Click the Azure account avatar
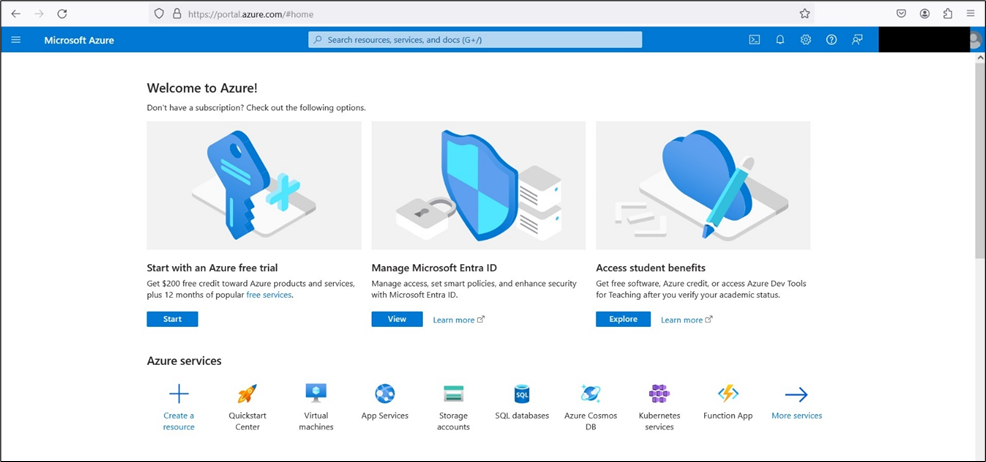 point(975,40)
